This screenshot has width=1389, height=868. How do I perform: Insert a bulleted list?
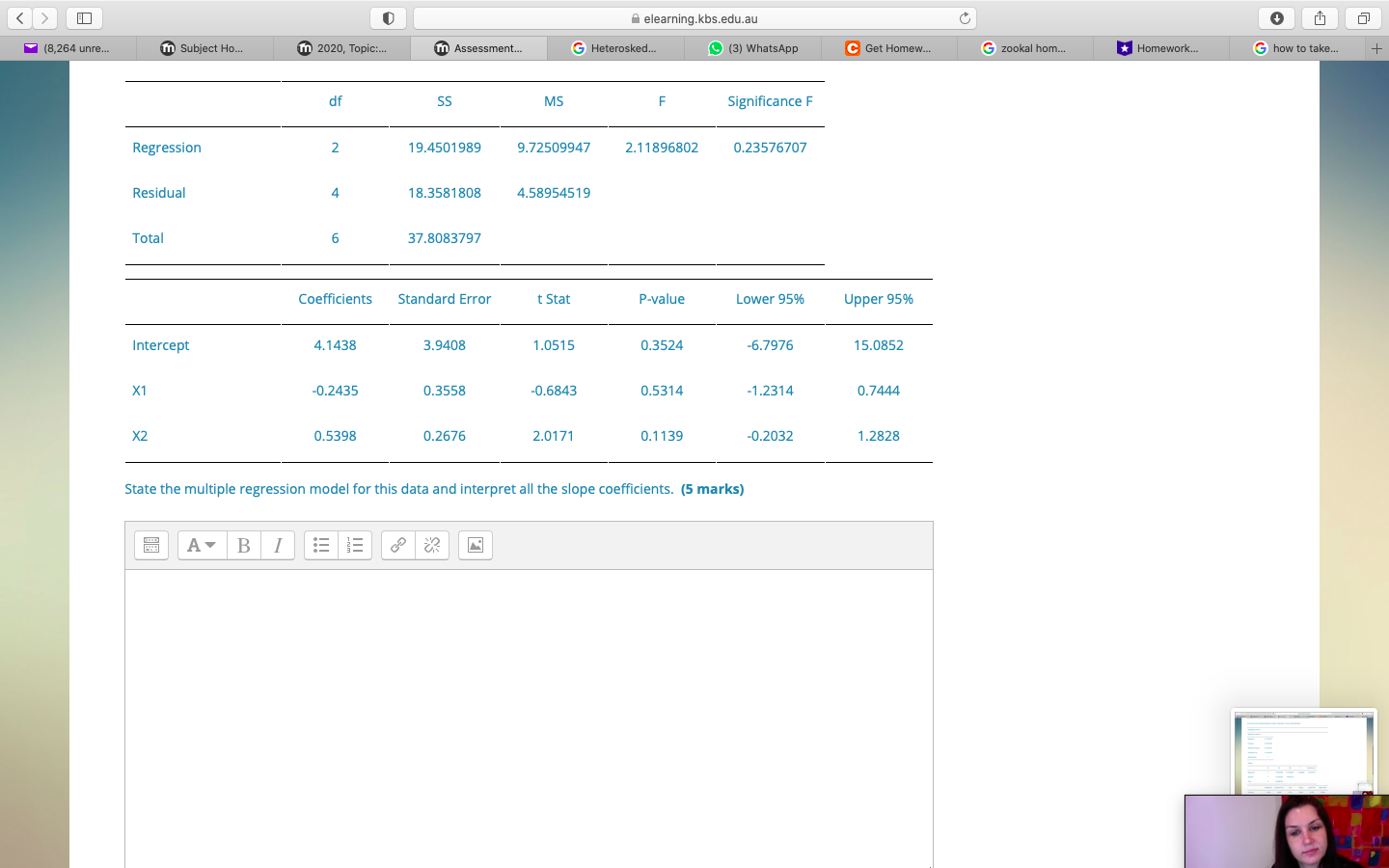321,545
